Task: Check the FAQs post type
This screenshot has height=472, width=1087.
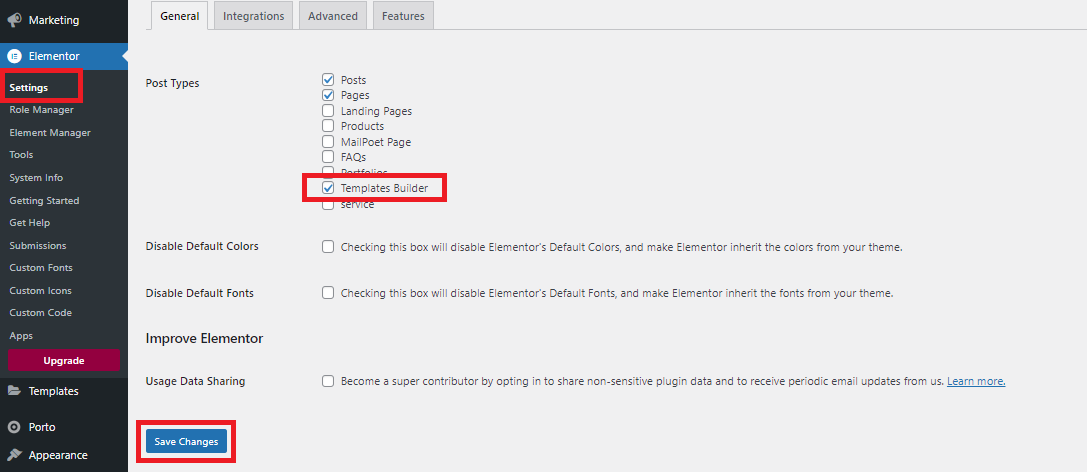Action: click(x=328, y=157)
